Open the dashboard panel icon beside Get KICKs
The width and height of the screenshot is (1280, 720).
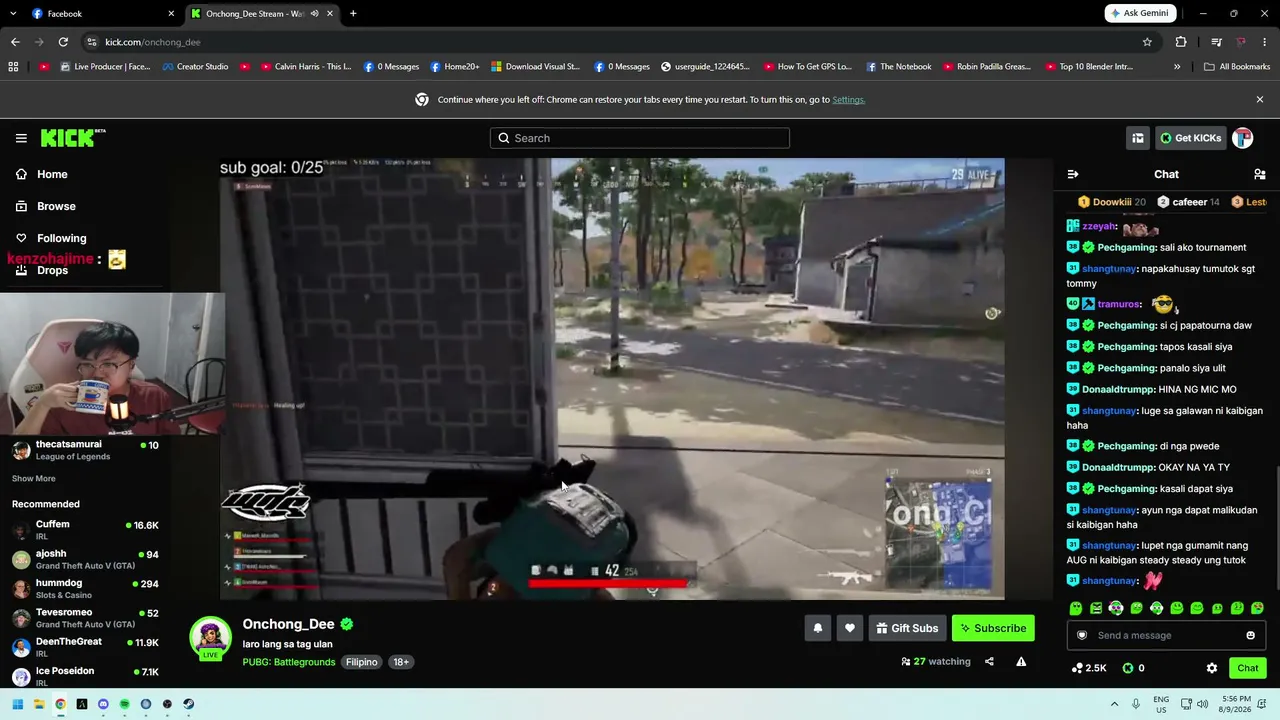pyautogui.click(x=1138, y=138)
